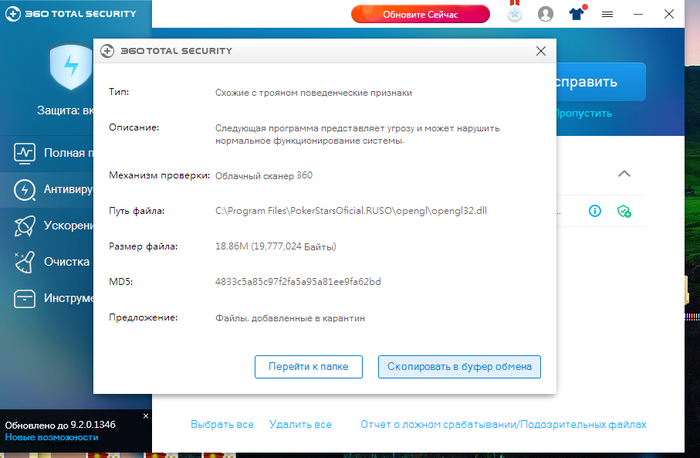Click the Обновлено до 9.2.0.1346 text
The width and height of the screenshot is (700, 458).
[x=60, y=425]
